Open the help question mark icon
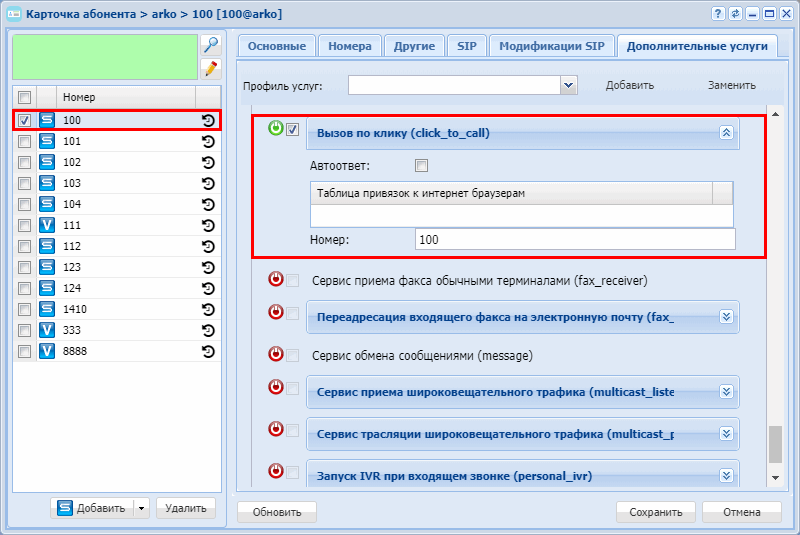Viewport: 800px width, 535px height. (718, 14)
